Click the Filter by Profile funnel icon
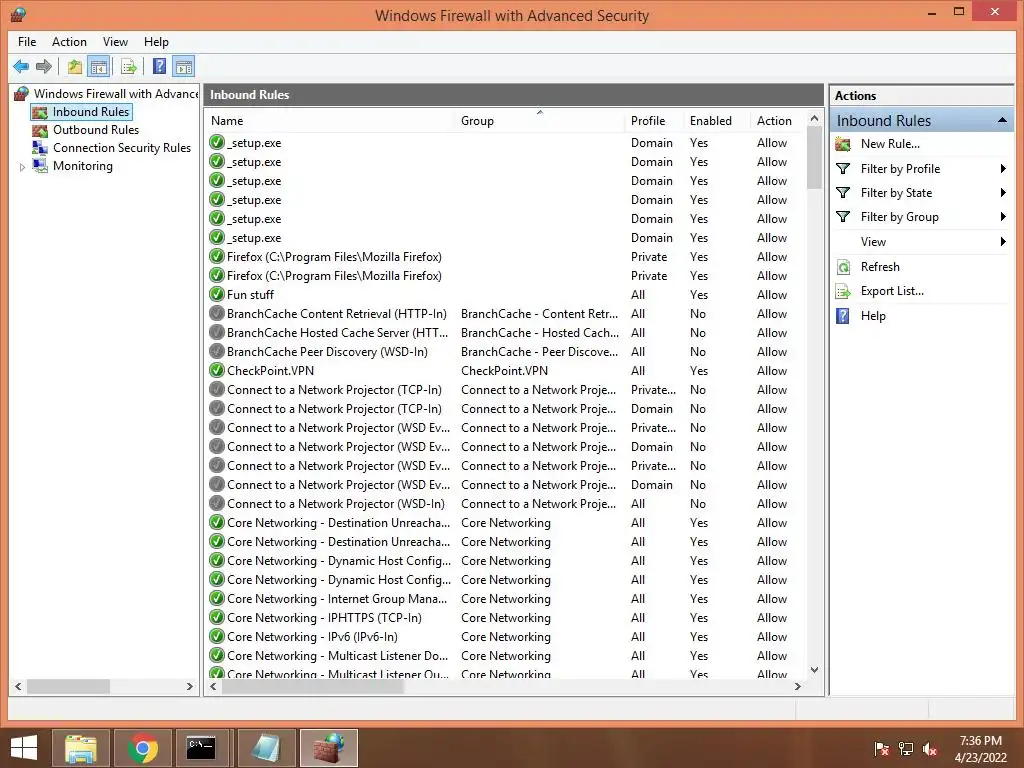Screen dimensions: 1024x768 tap(843, 168)
